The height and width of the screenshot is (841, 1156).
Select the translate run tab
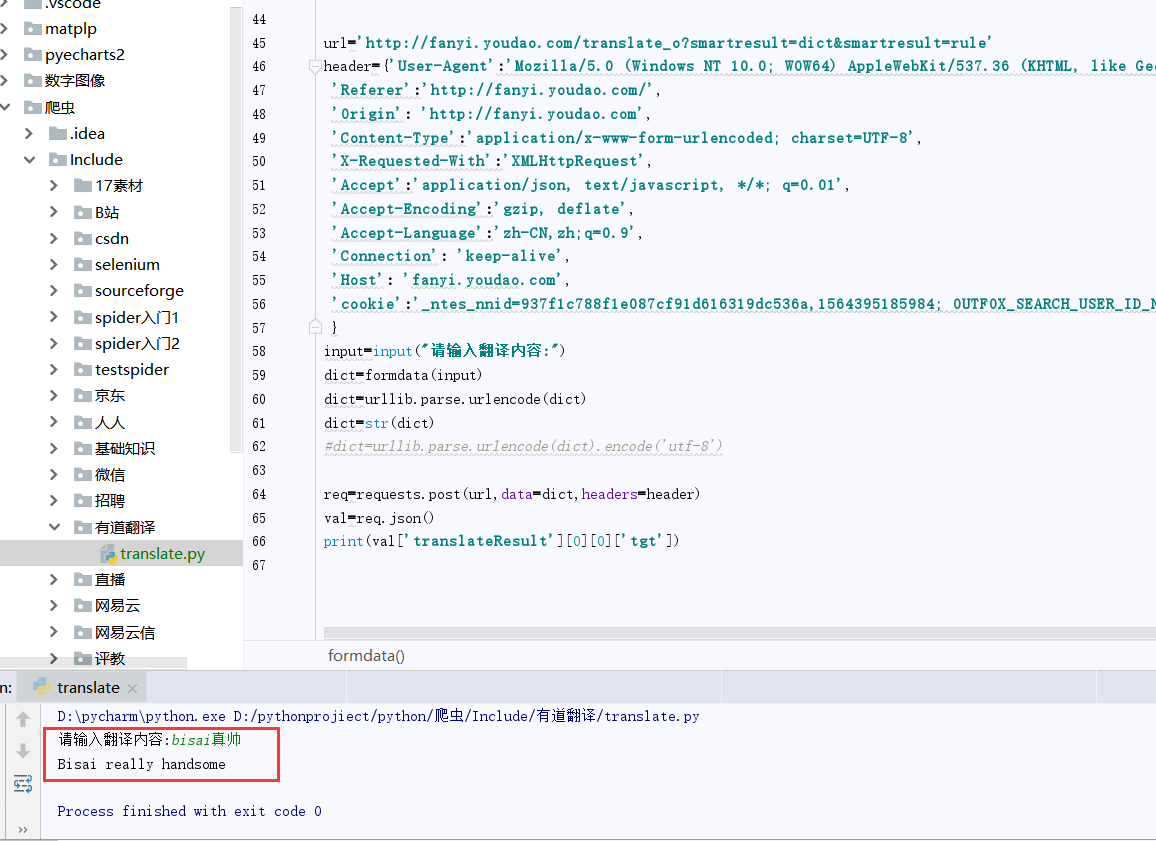coord(88,688)
